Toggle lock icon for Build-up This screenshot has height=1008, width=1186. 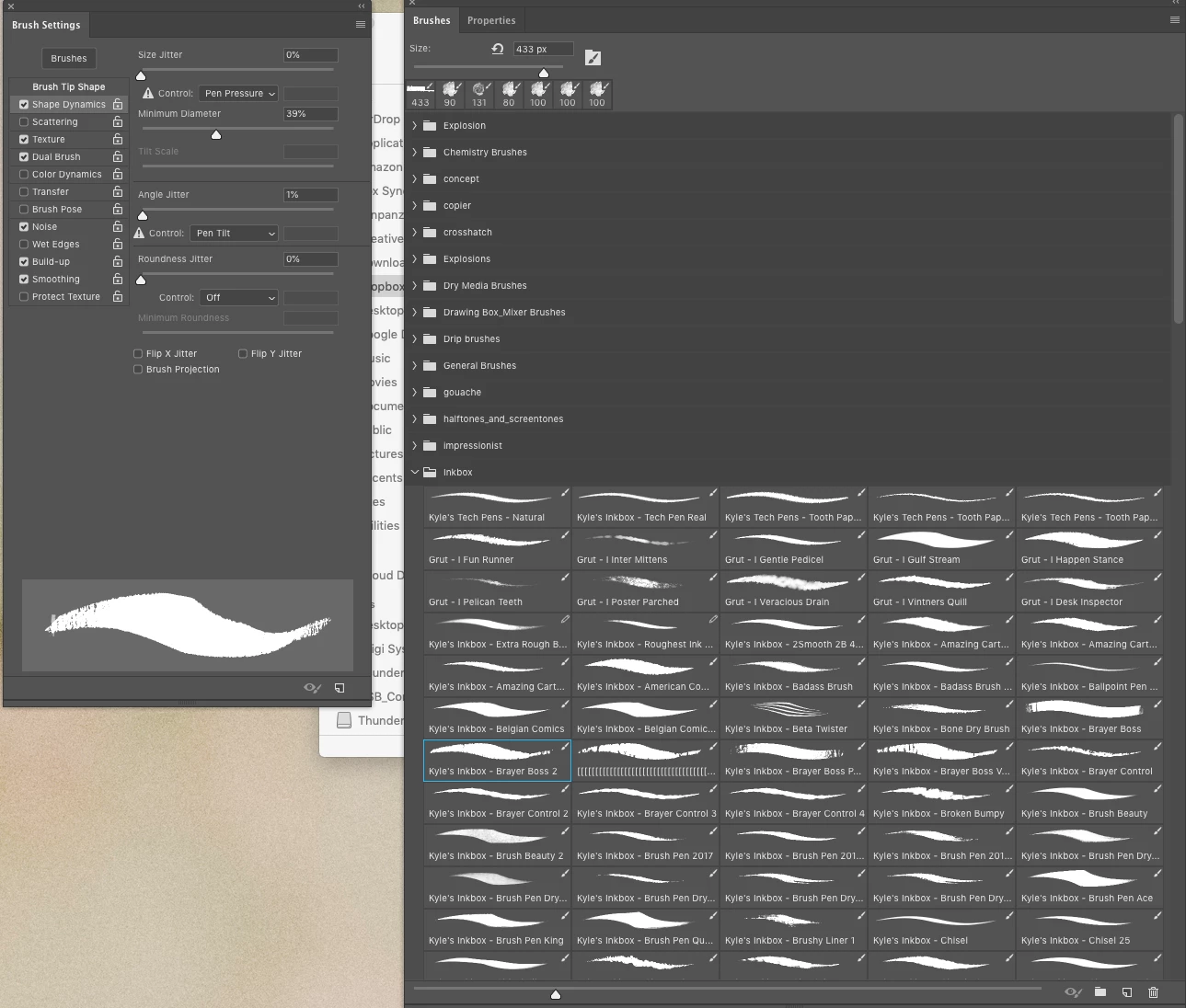click(118, 261)
